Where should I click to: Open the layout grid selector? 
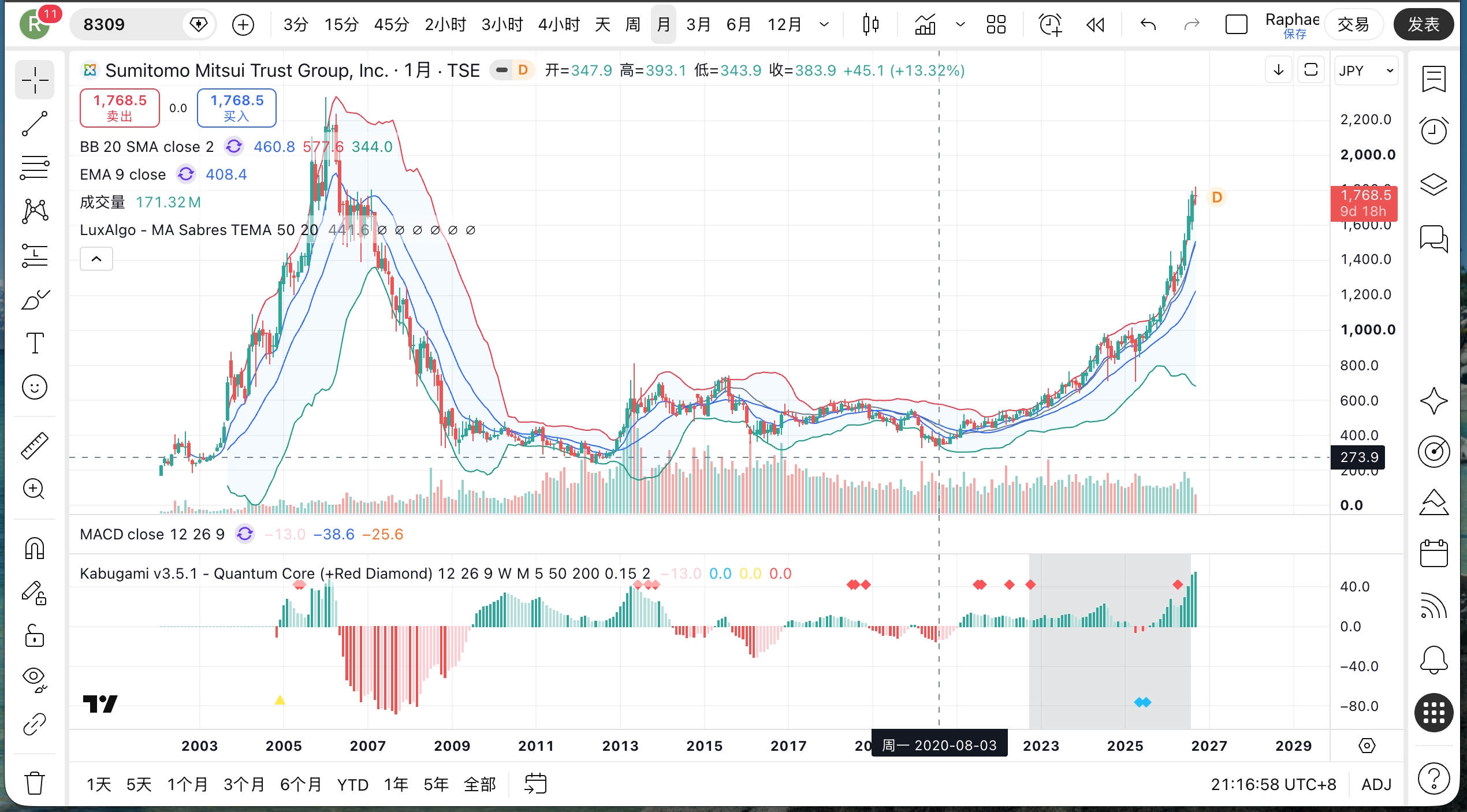[996, 25]
